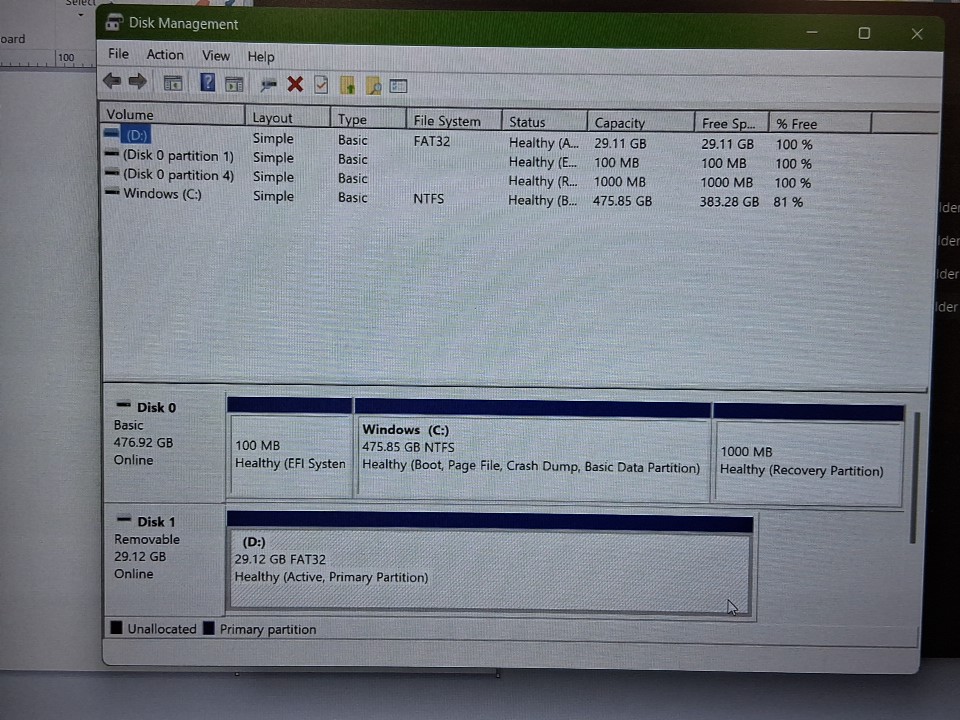Viewport: 960px width, 720px height.
Task: Click the folder icon with the green arrow
Action: coord(347,85)
